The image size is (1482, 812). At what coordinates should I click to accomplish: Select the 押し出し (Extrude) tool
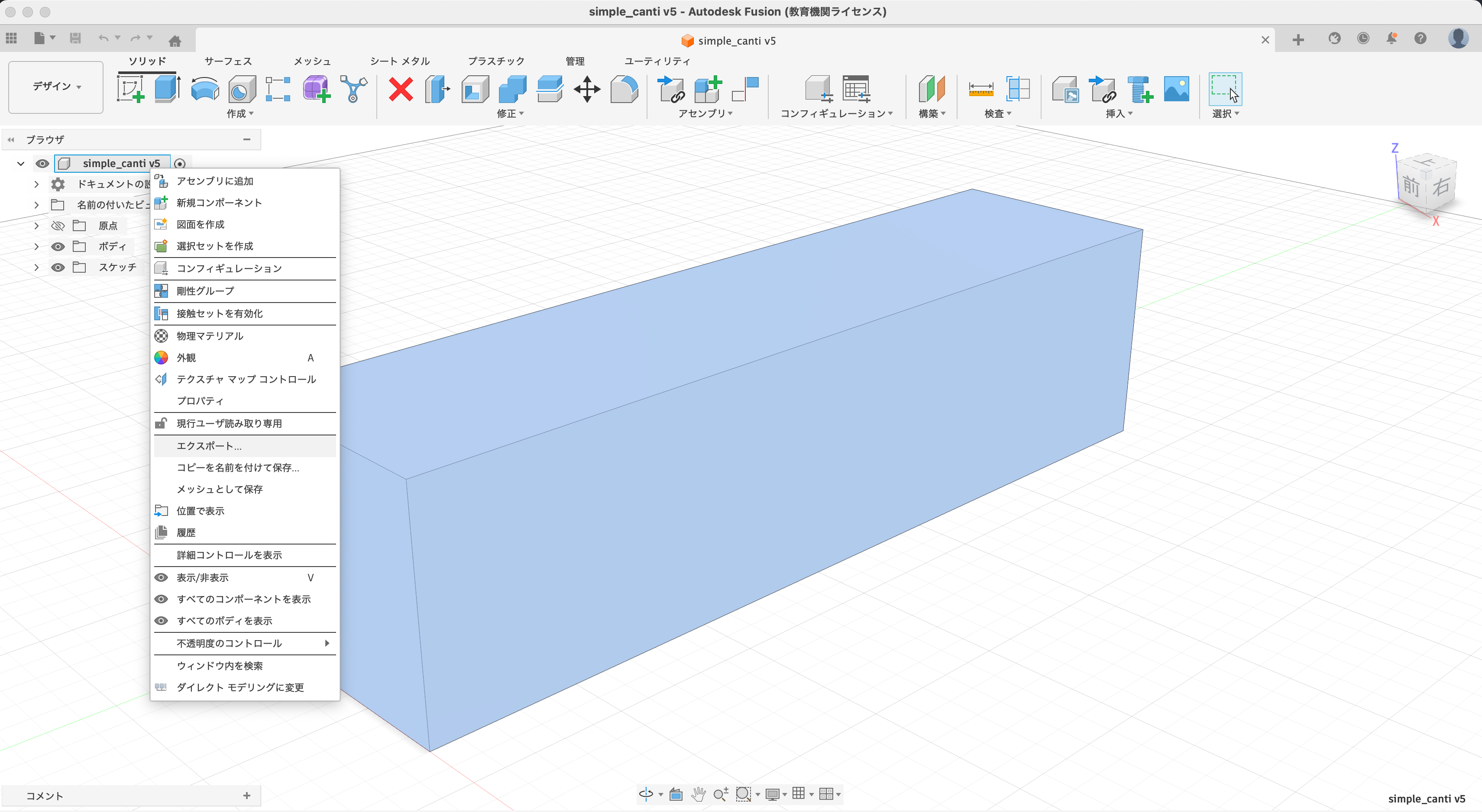pyautogui.click(x=167, y=89)
